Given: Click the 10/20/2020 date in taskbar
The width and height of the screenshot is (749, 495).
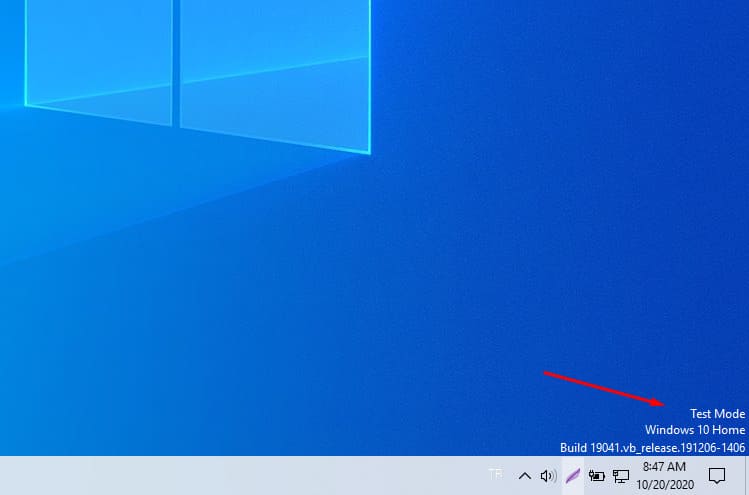Looking at the screenshot, I should coord(664,484).
